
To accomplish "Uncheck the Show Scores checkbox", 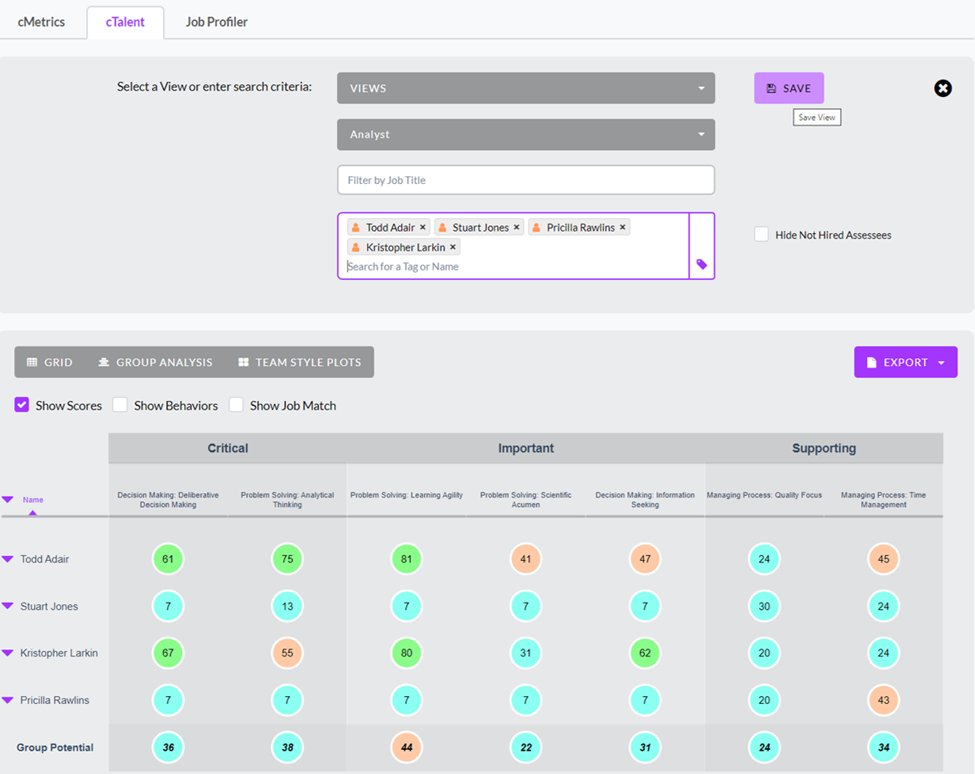I will pos(22,405).
